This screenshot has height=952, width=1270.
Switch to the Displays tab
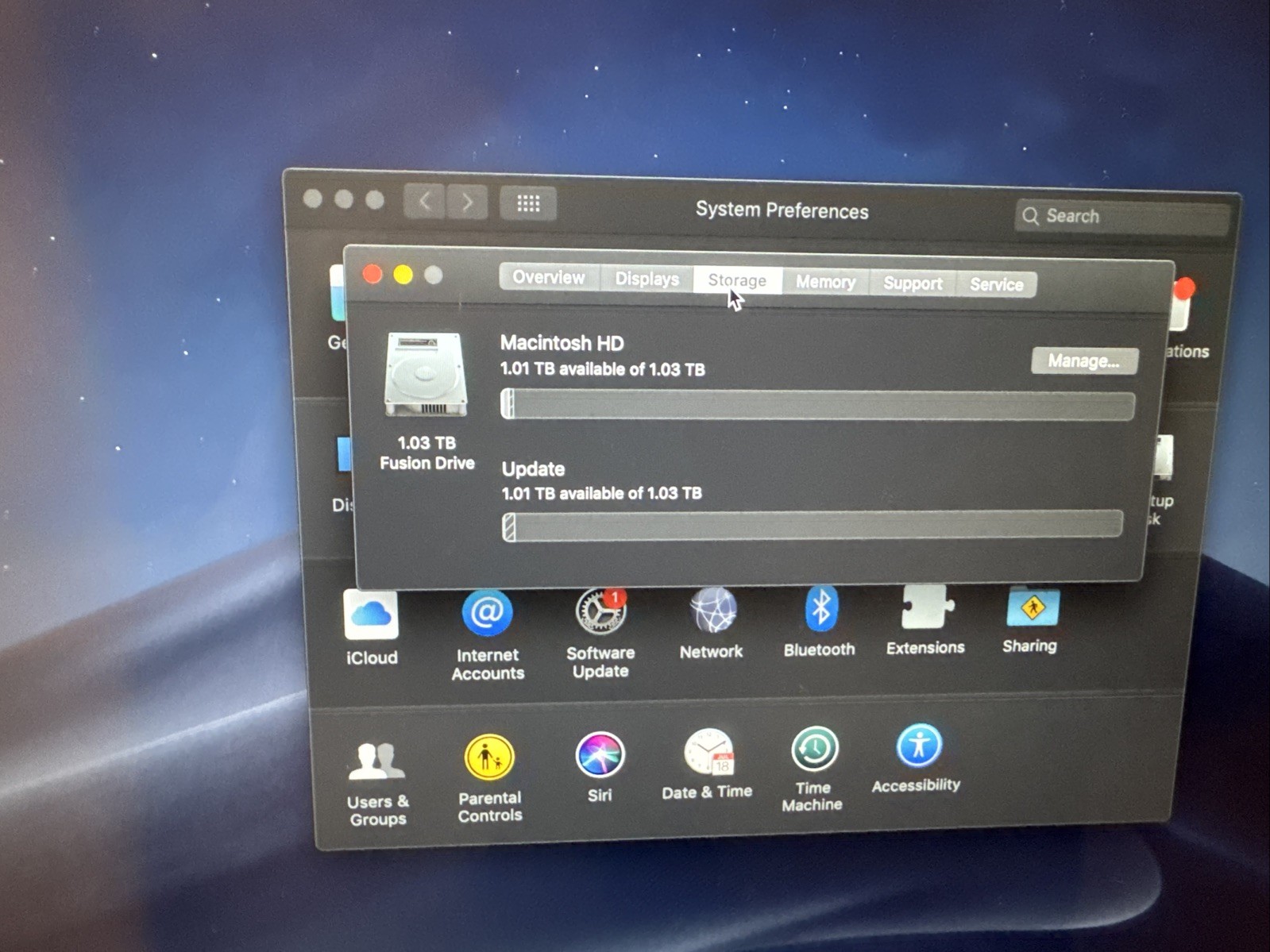pos(647,279)
